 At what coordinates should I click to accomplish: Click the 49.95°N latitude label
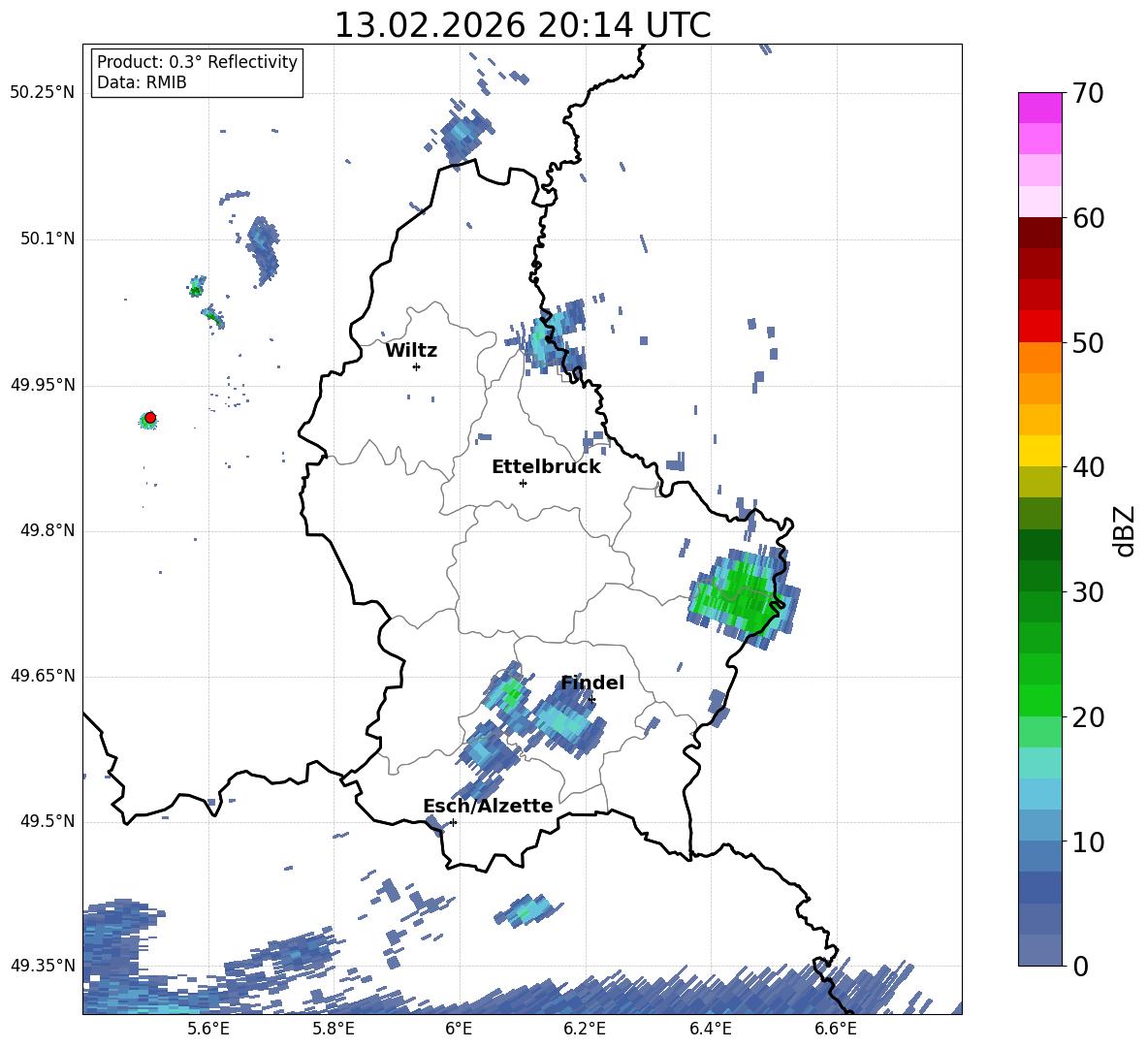tap(42, 385)
